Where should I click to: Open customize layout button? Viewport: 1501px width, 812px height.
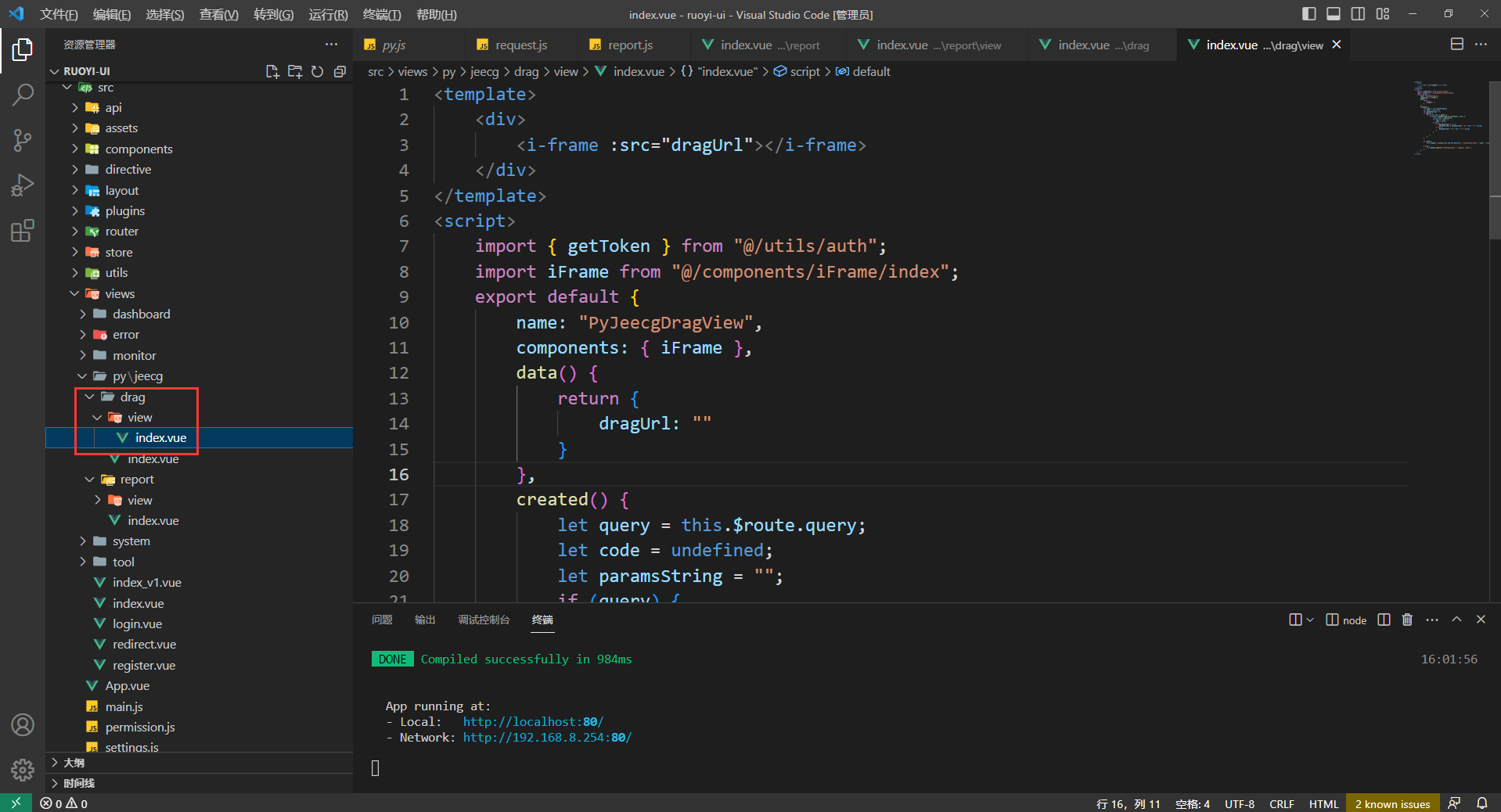[1383, 14]
